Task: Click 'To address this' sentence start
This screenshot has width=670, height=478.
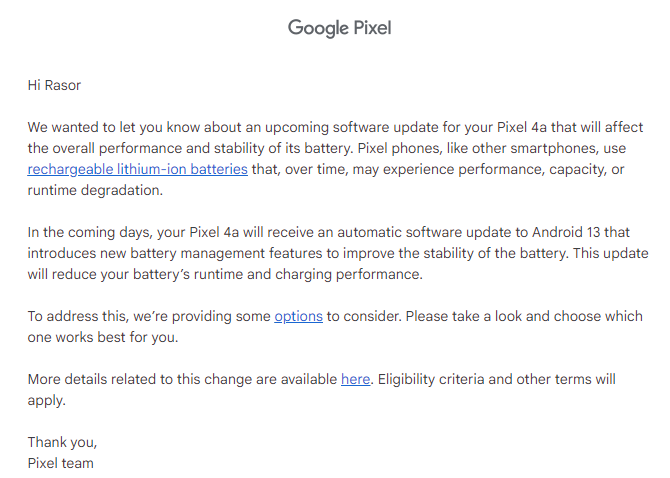Action: 78,317
